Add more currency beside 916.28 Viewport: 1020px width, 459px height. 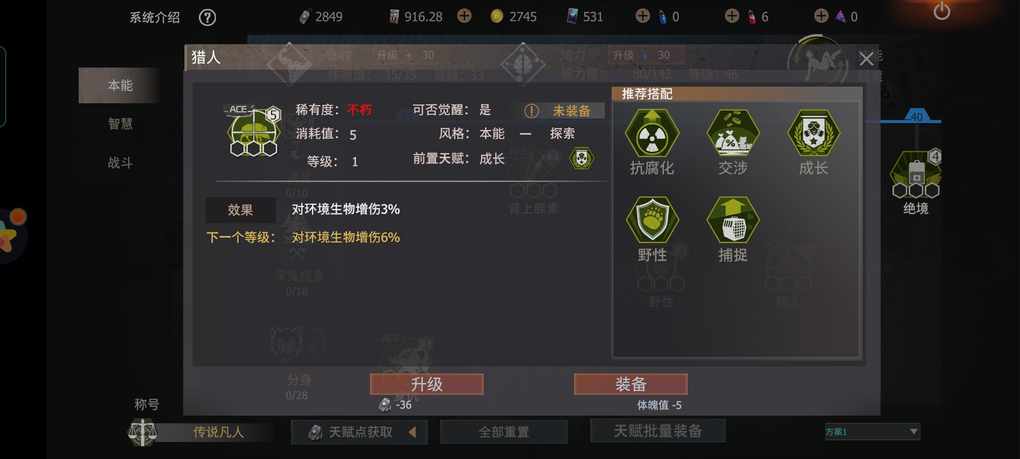(x=464, y=16)
